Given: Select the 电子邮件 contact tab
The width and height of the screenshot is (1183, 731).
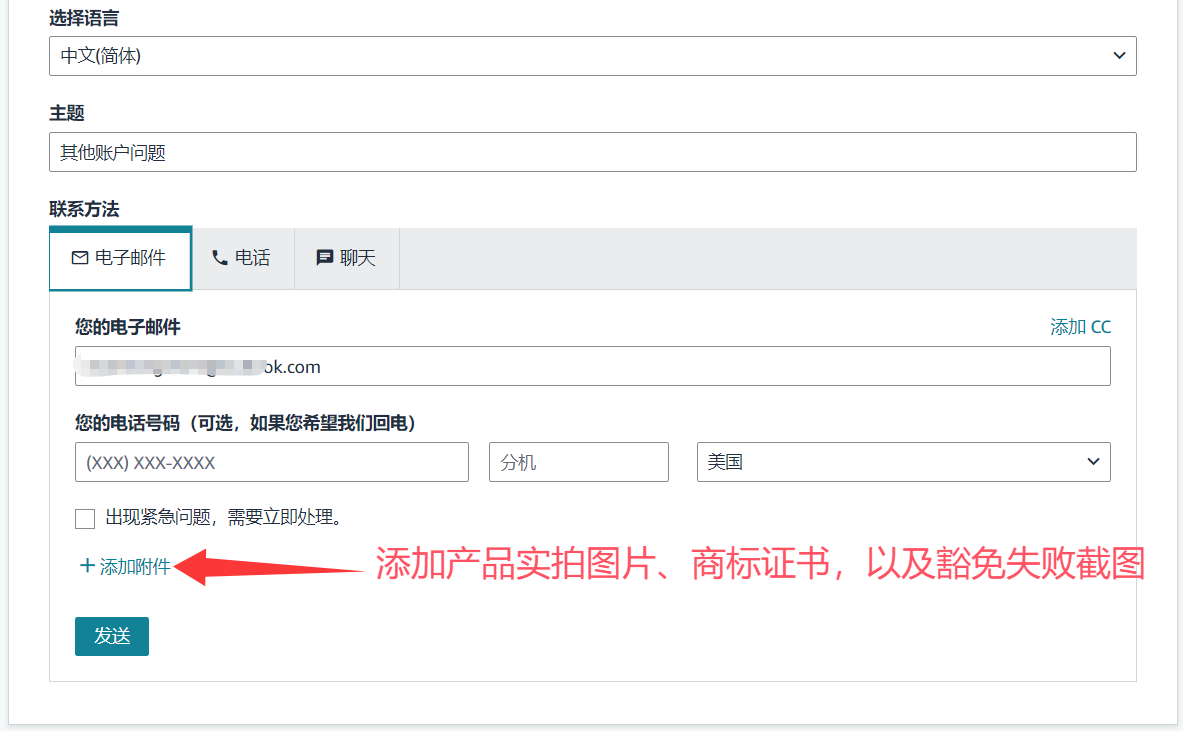Looking at the screenshot, I should coord(120,258).
